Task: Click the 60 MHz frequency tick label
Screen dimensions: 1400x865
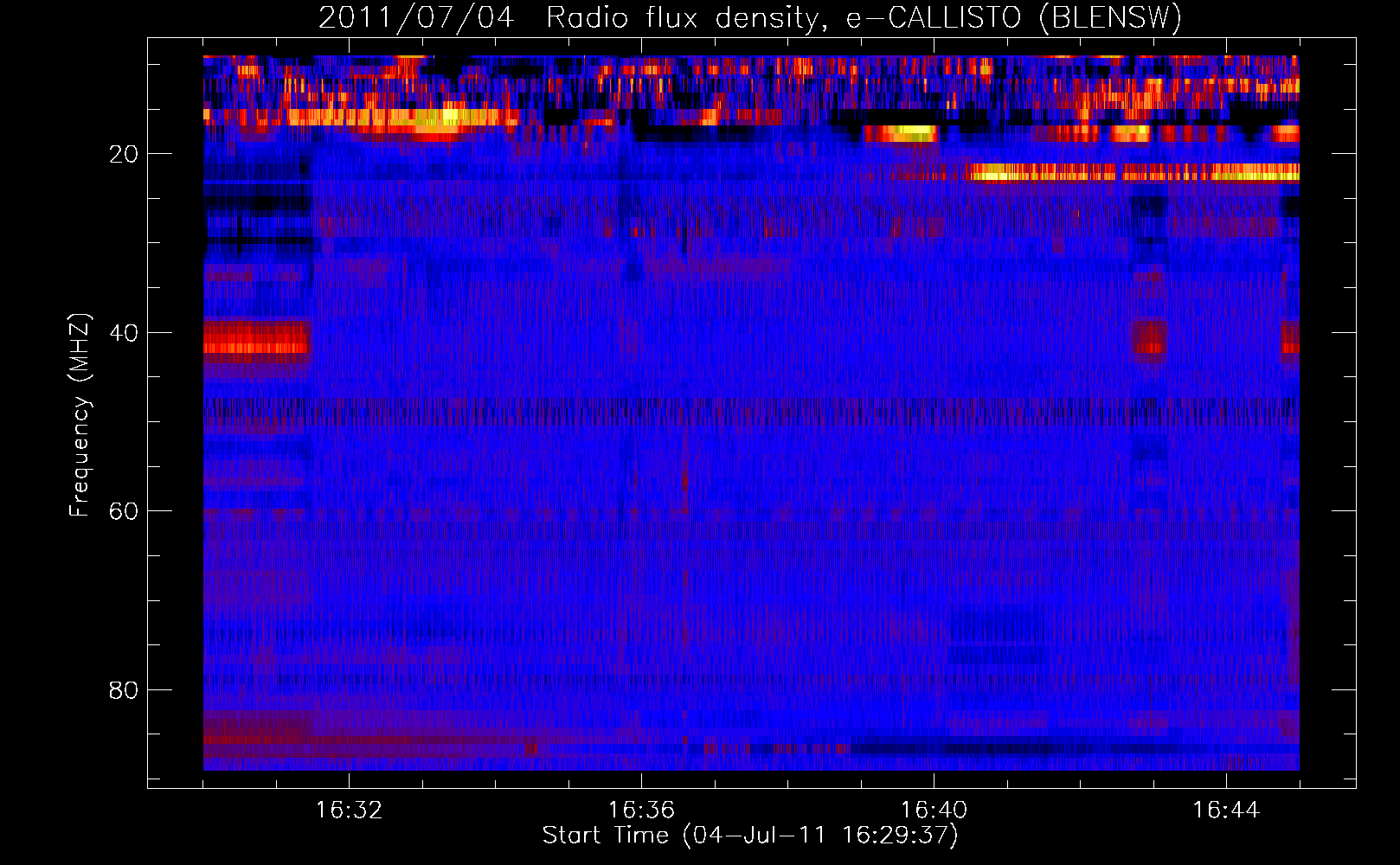Action: click(125, 511)
